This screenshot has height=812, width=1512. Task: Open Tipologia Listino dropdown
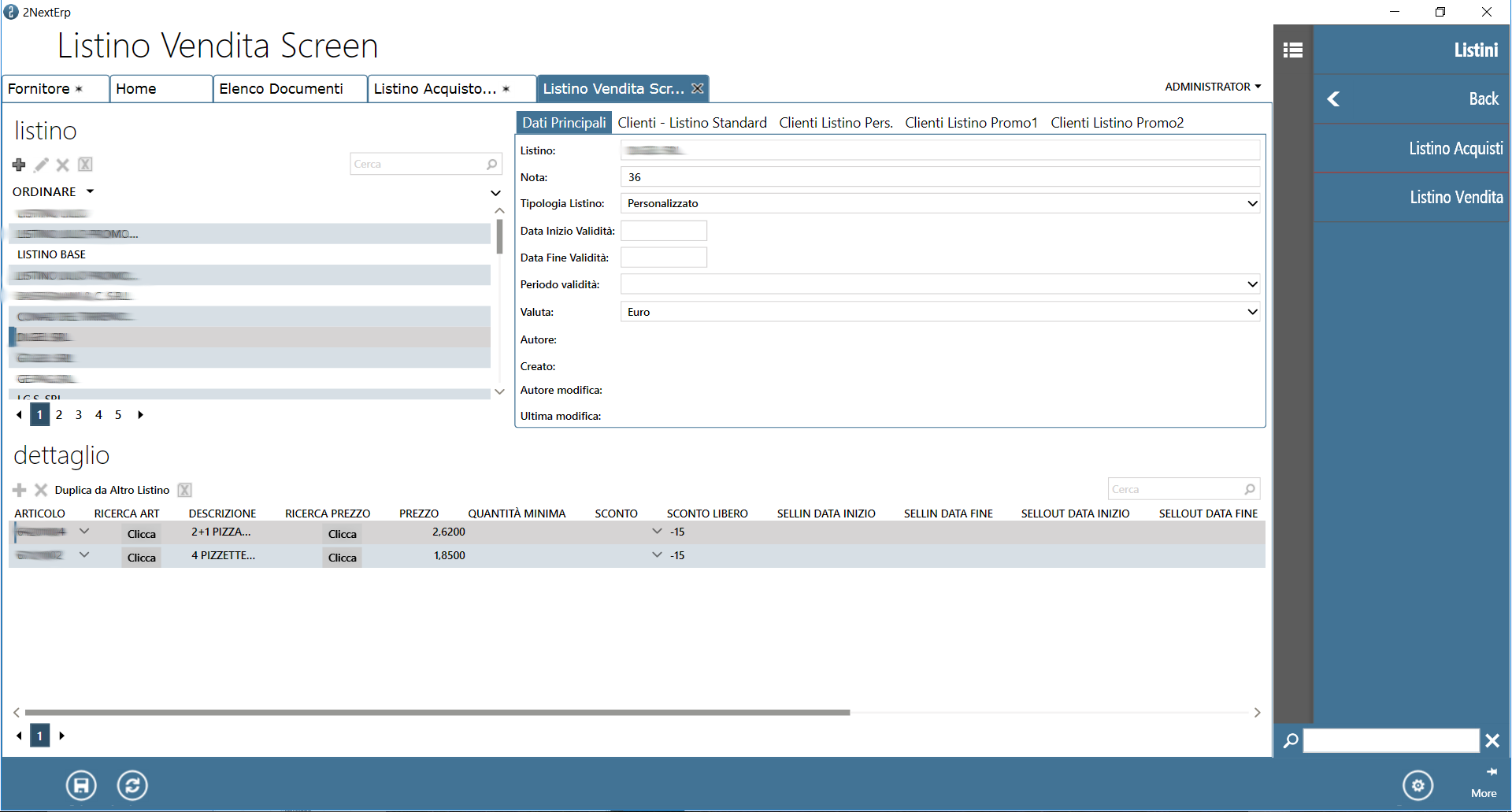pyautogui.click(x=1252, y=203)
